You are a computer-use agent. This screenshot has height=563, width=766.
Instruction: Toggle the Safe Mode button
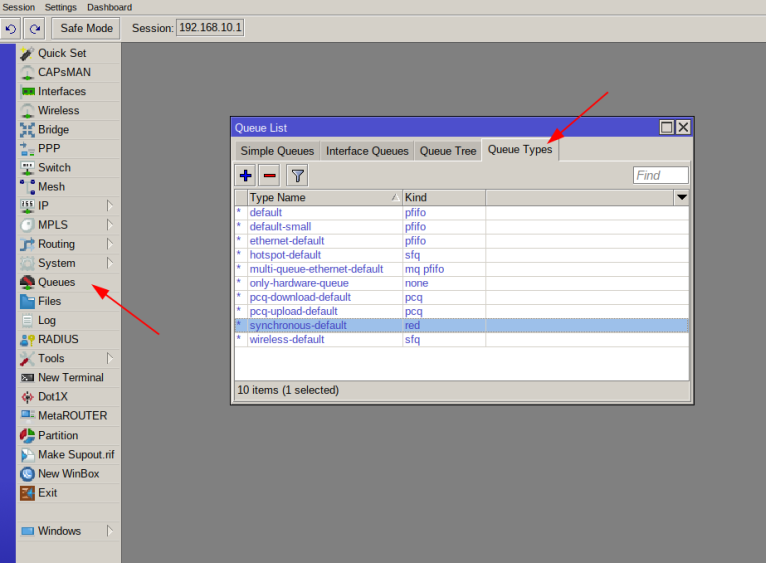tap(86, 28)
